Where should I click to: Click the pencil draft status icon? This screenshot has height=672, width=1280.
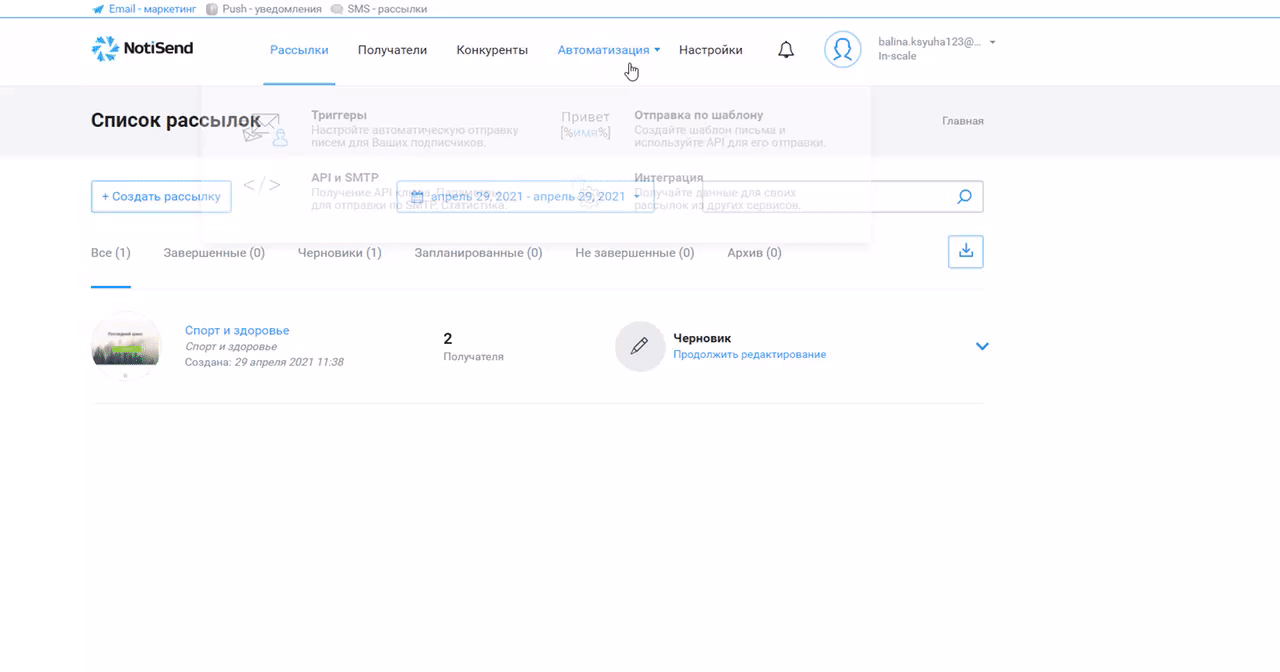point(640,346)
